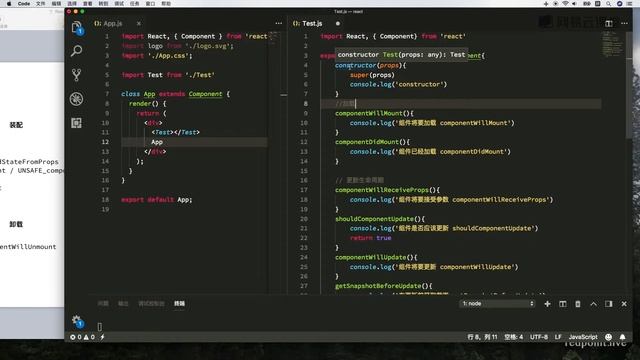Viewport: 640px width, 360px height.
Task: Click '<Test></Test>' line in App.js
Action: 176,132
